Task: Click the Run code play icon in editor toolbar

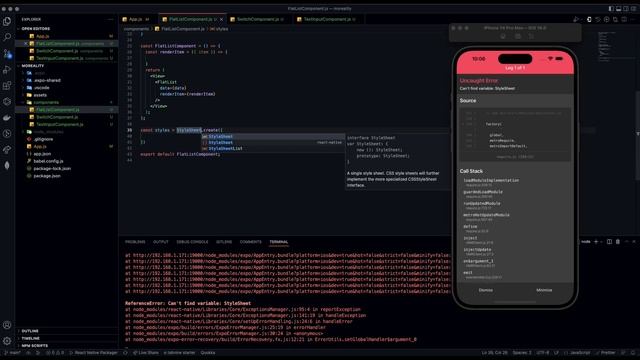Action: coord(576,19)
